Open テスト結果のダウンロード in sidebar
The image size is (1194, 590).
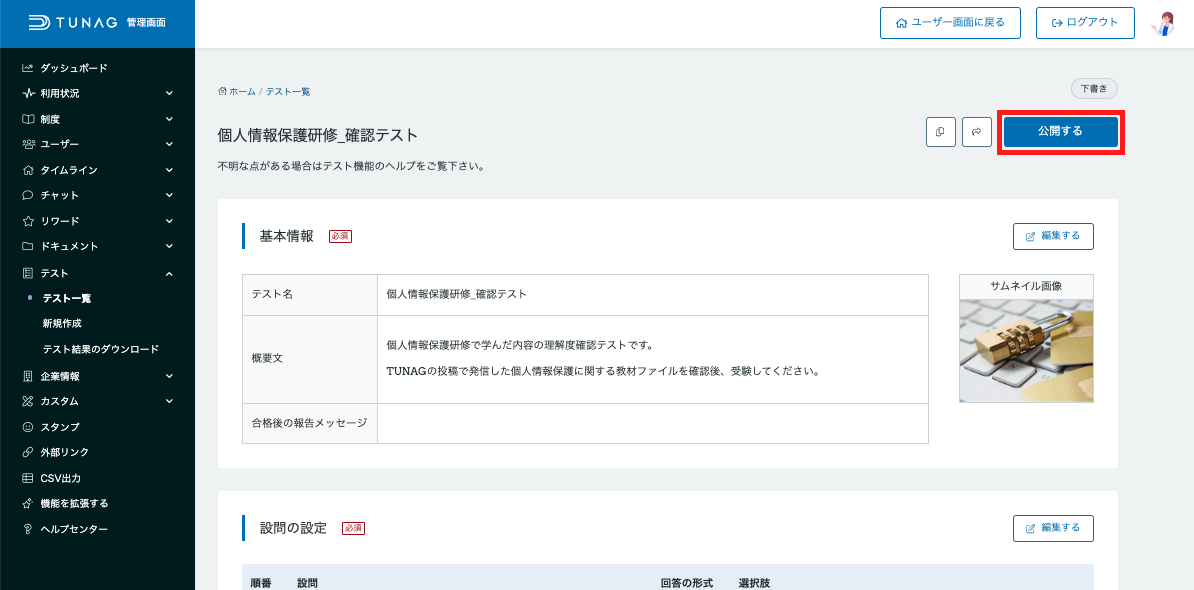101,349
